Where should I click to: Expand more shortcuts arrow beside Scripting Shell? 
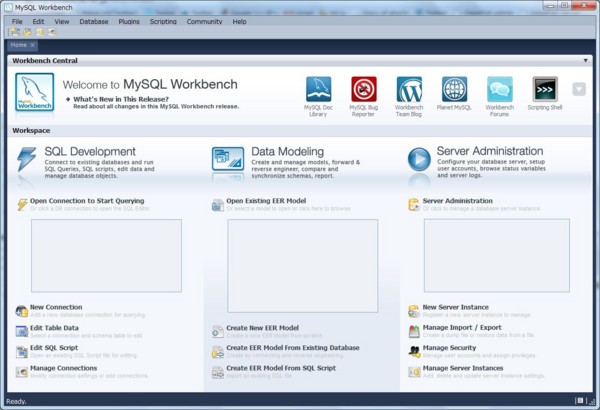click(x=579, y=89)
